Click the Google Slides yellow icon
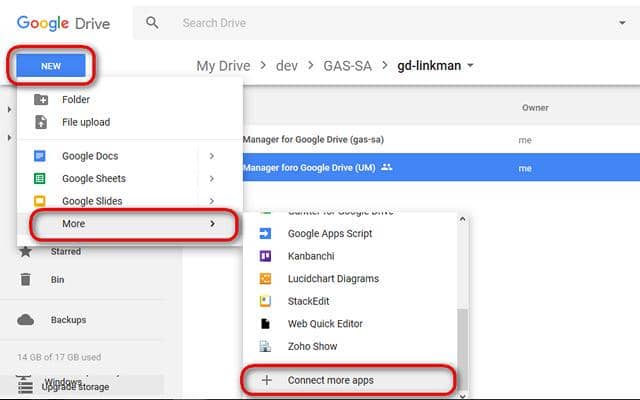 coord(41,202)
